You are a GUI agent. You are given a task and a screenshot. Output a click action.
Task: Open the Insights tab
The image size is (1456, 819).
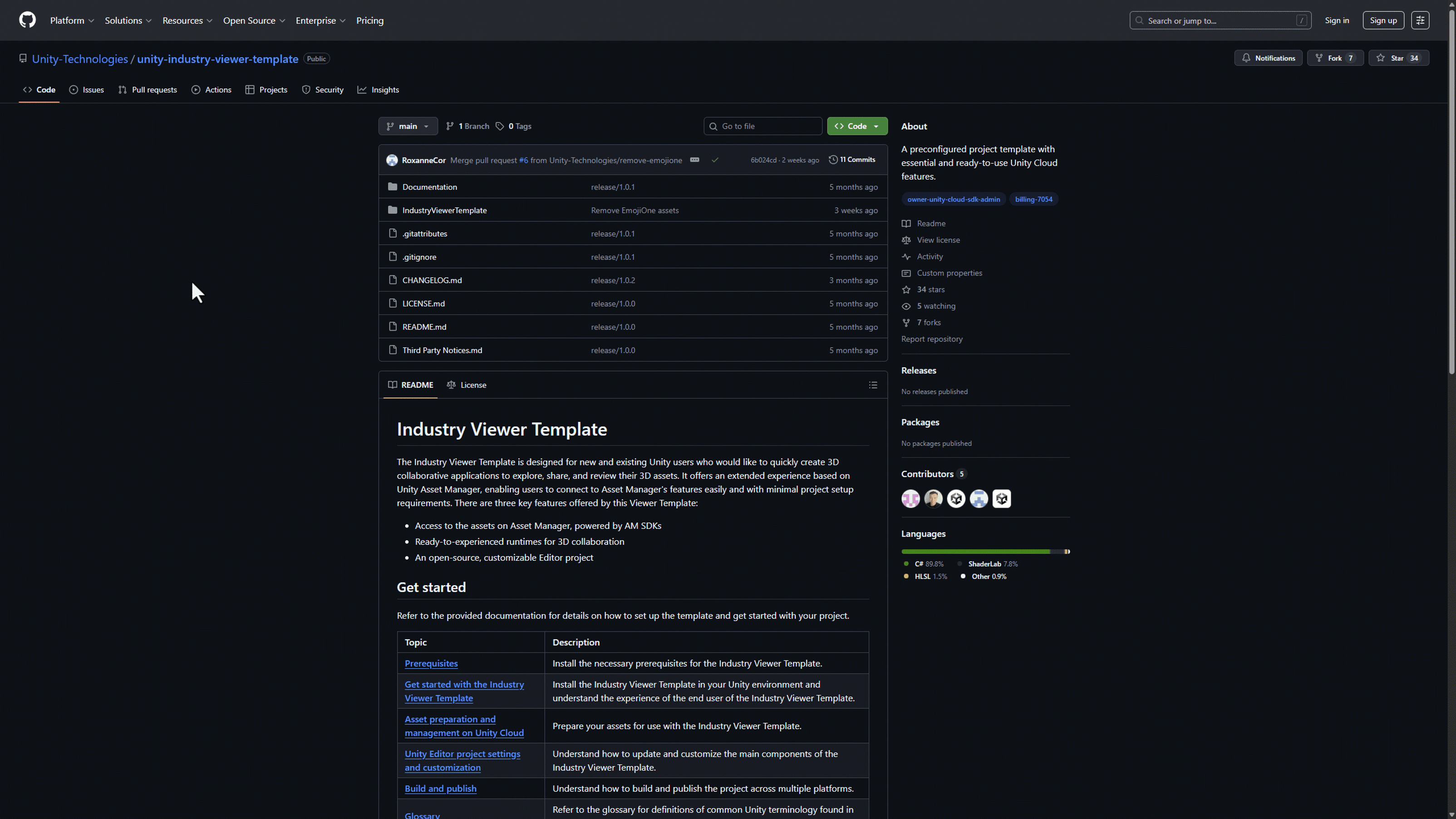pyautogui.click(x=378, y=90)
